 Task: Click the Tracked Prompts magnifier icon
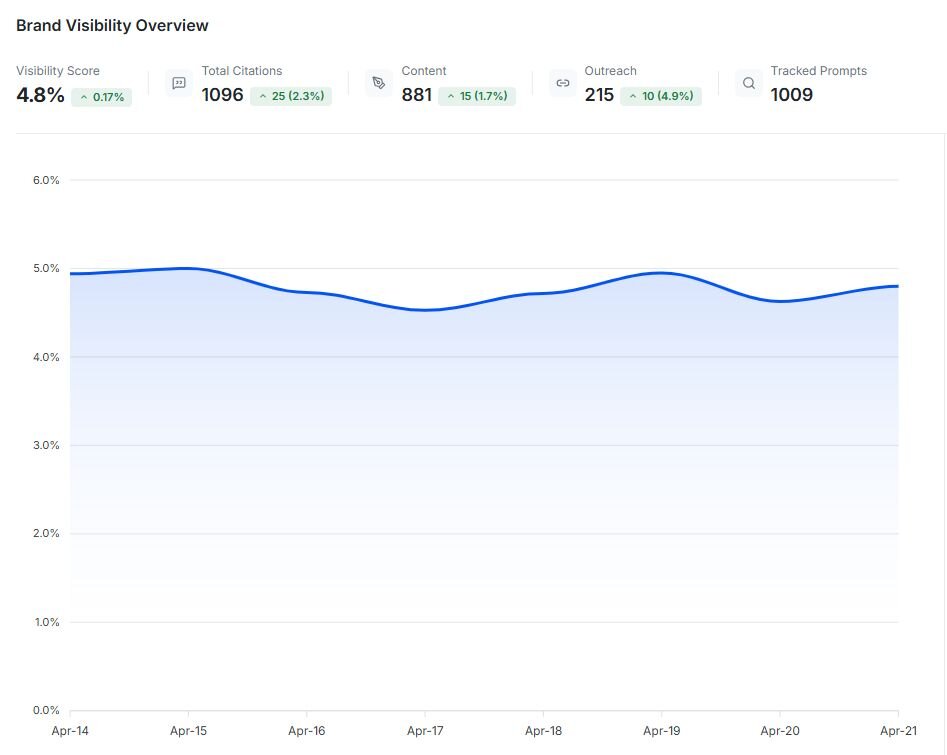point(749,83)
